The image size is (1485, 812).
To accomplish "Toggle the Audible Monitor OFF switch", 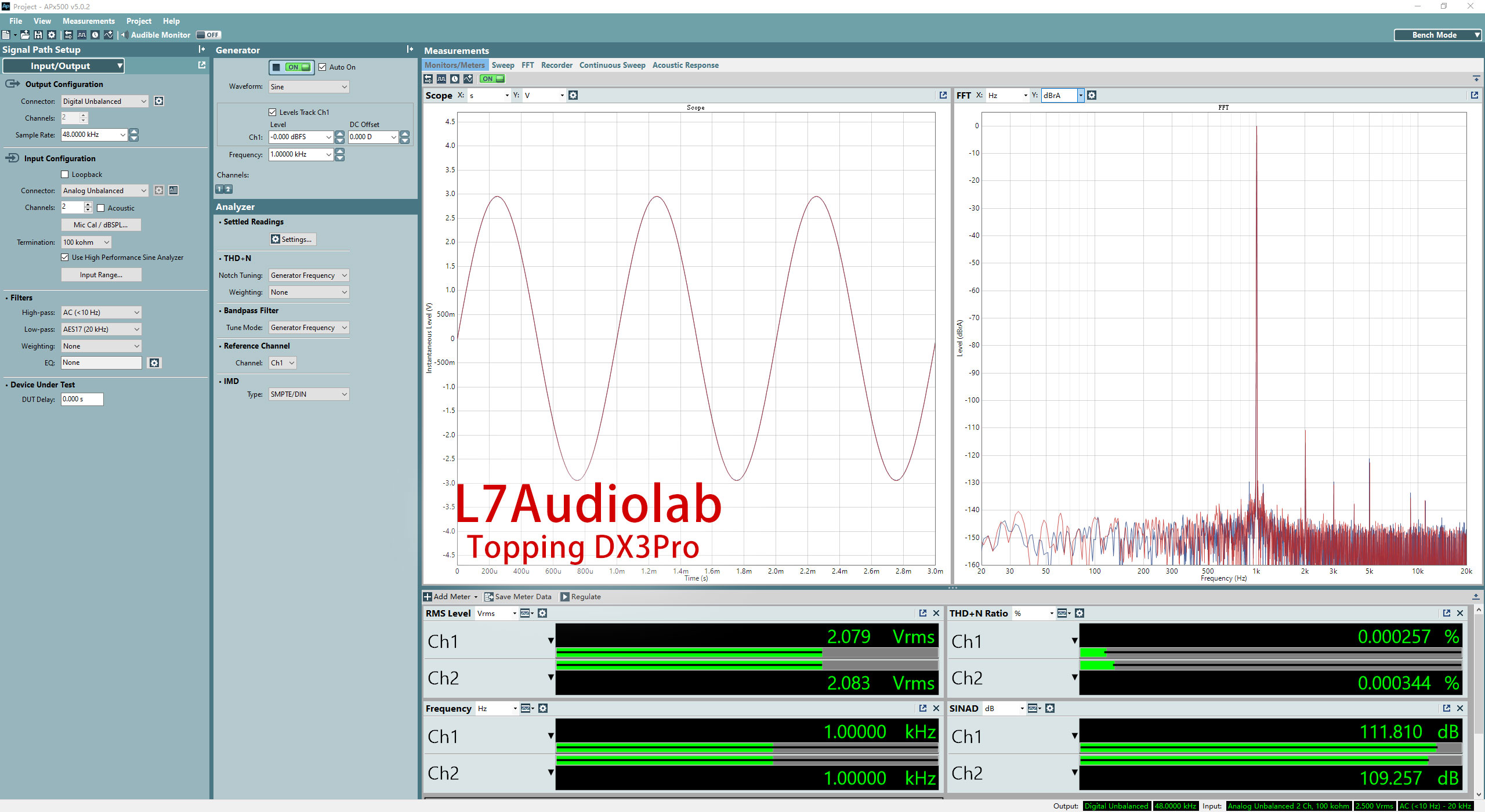I will tap(209, 35).
